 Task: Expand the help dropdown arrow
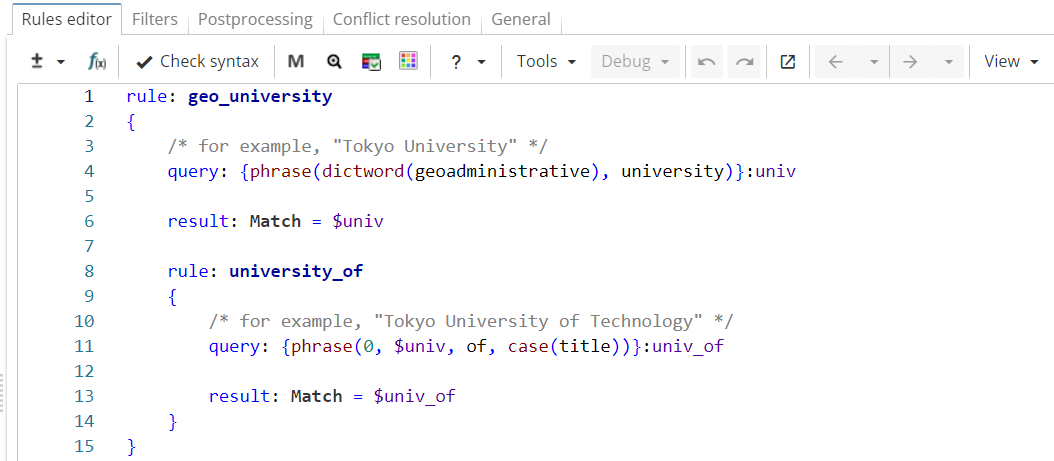pyautogui.click(x=481, y=62)
